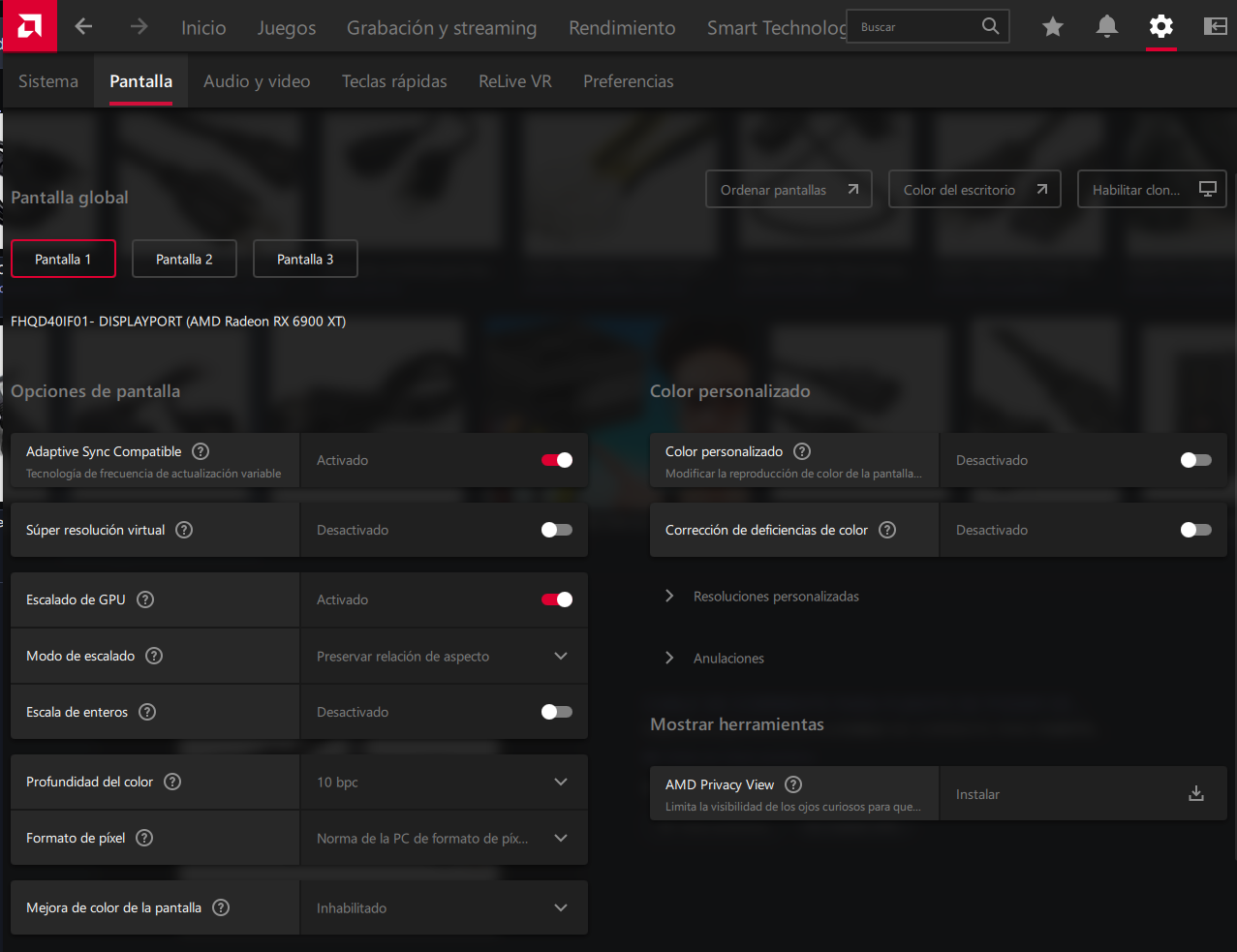The height and width of the screenshot is (952, 1237).
Task: Go back with the left arrow icon
Action: (84, 26)
